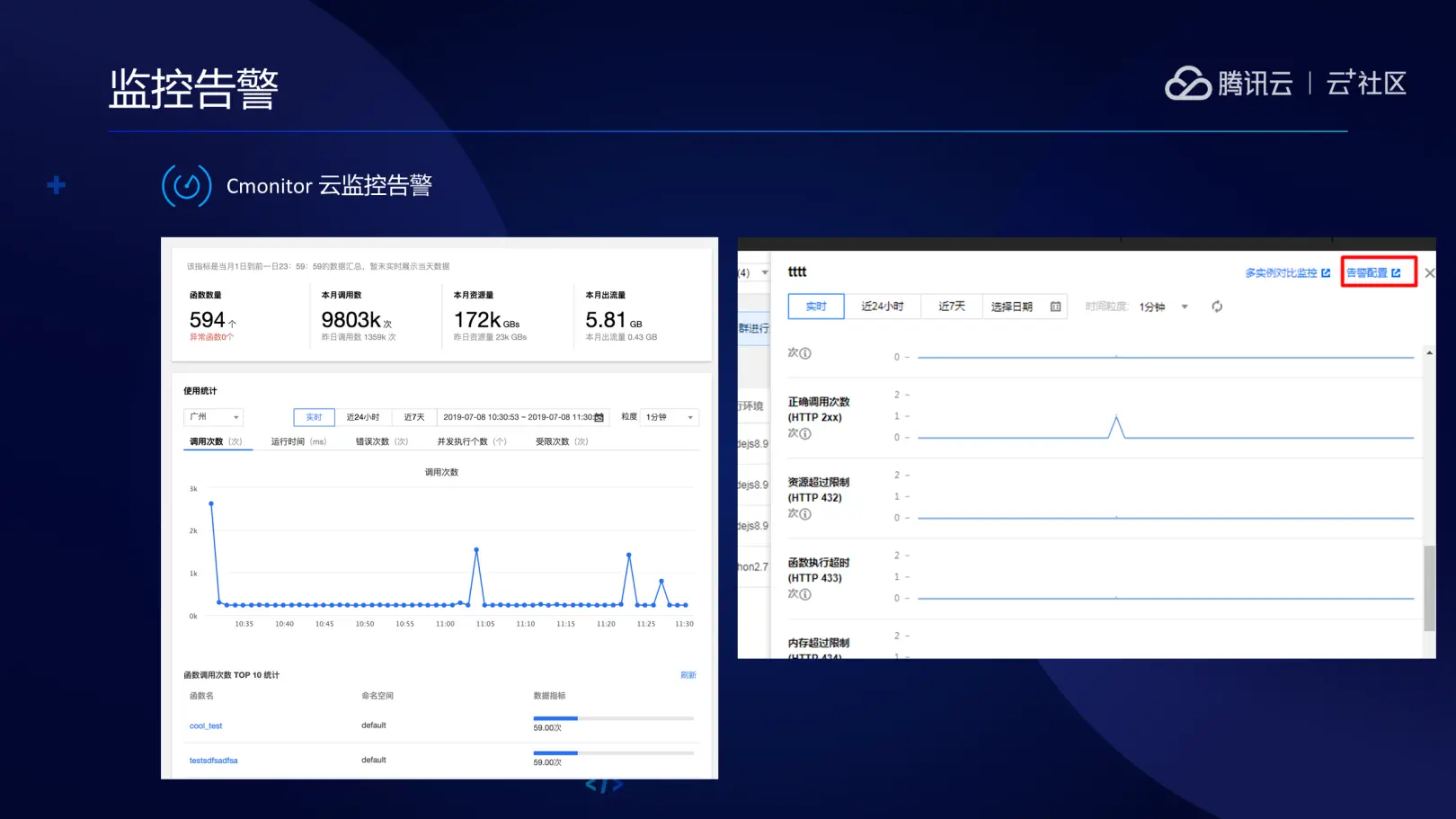Click the 云+社区 logo text
Screen dimensions: 1456x819
click(1366, 84)
